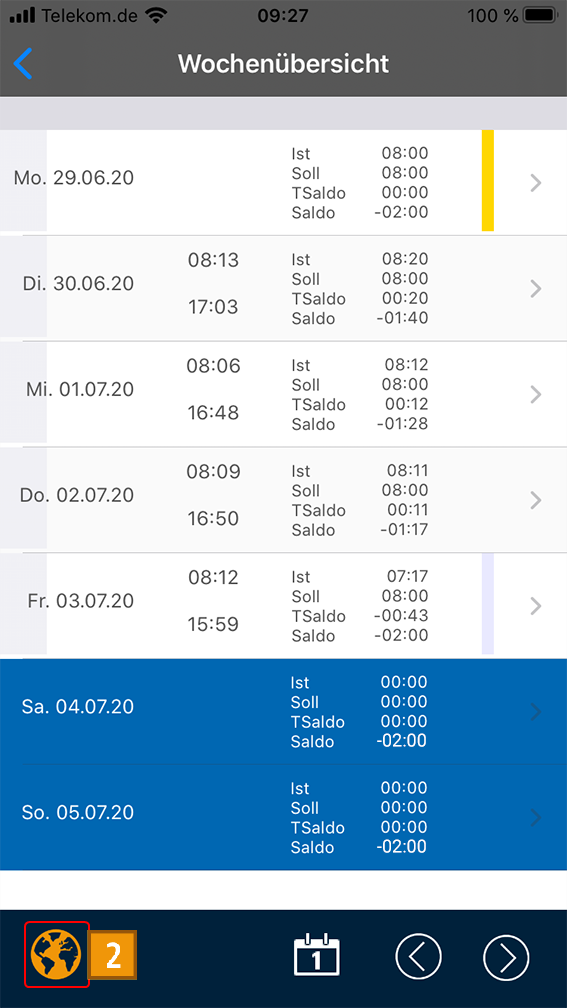Viewport: 567px width, 1008px height.
Task: Expand the Di. 30.06.20 row chevron
Action: 536,289
